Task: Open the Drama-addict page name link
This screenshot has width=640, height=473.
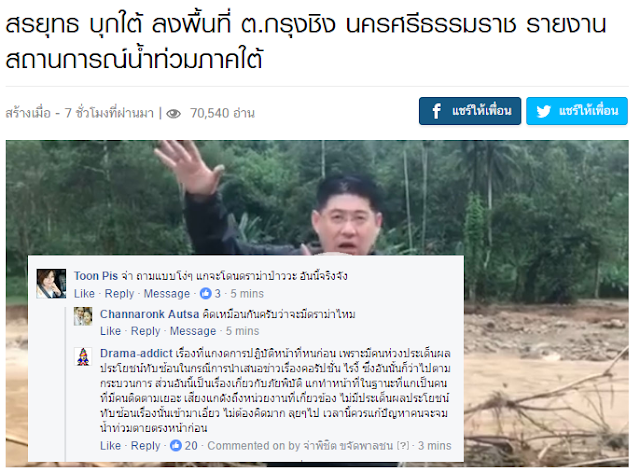Action: click(136, 353)
